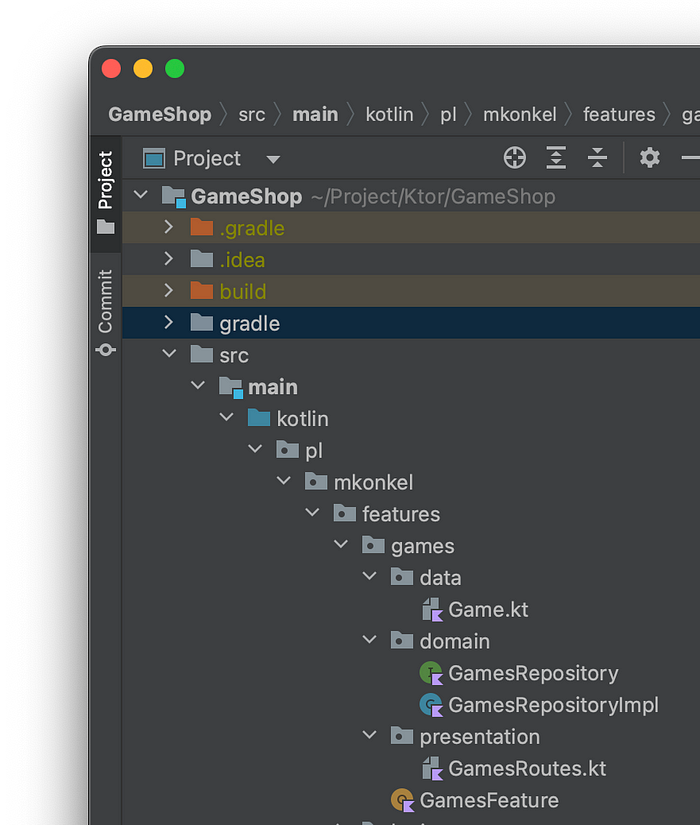Viewport: 700px width, 825px height.
Task: Expand the build folder
Action: click(x=168, y=290)
